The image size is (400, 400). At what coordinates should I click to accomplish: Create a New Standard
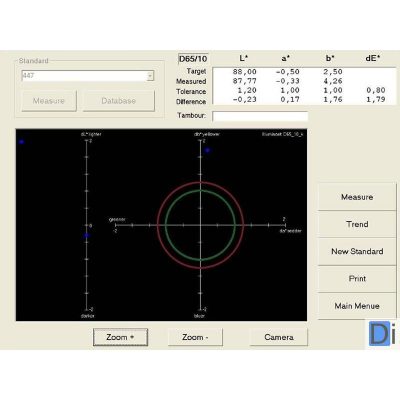(357, 252)
